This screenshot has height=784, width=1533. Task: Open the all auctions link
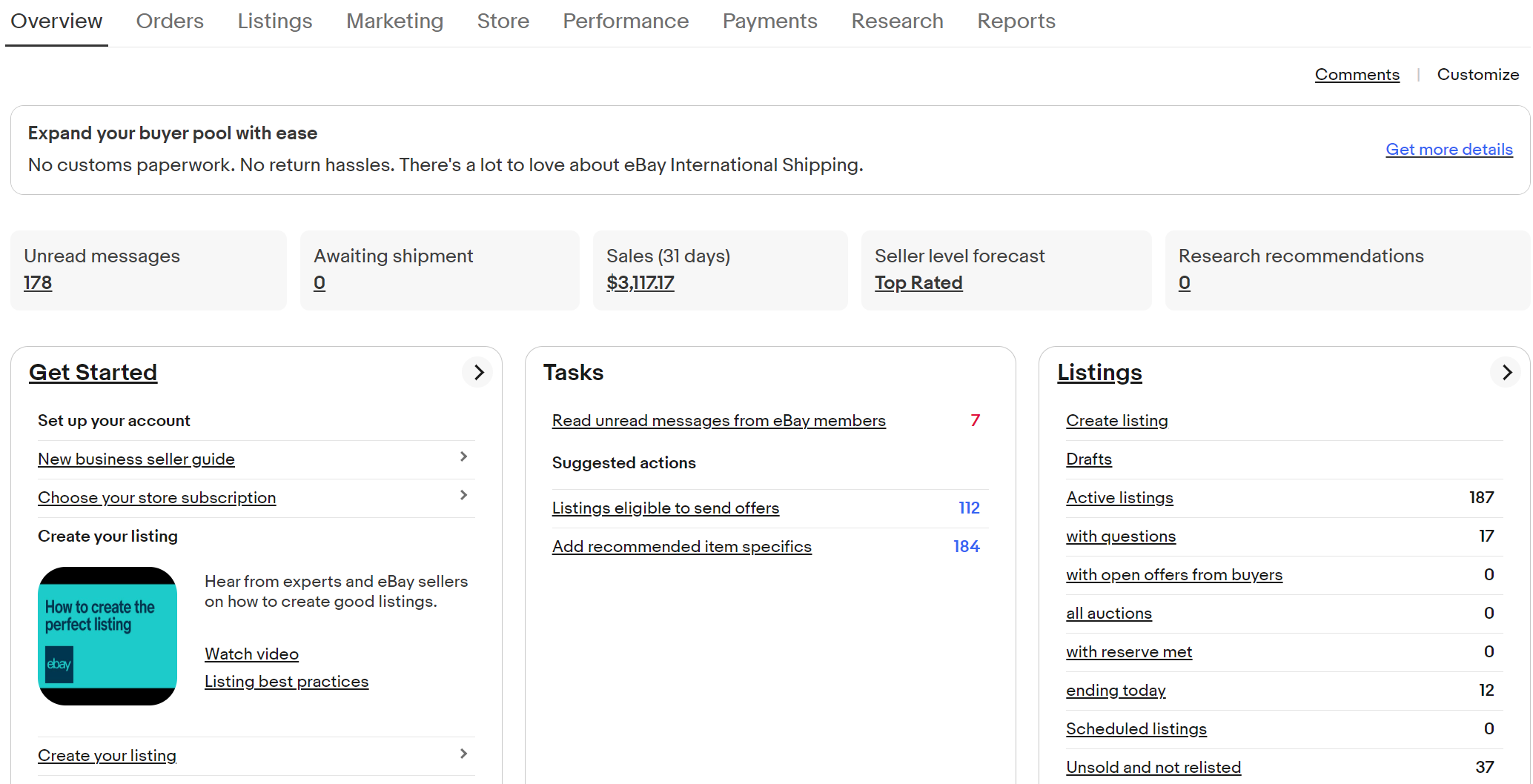(1109, 614)
